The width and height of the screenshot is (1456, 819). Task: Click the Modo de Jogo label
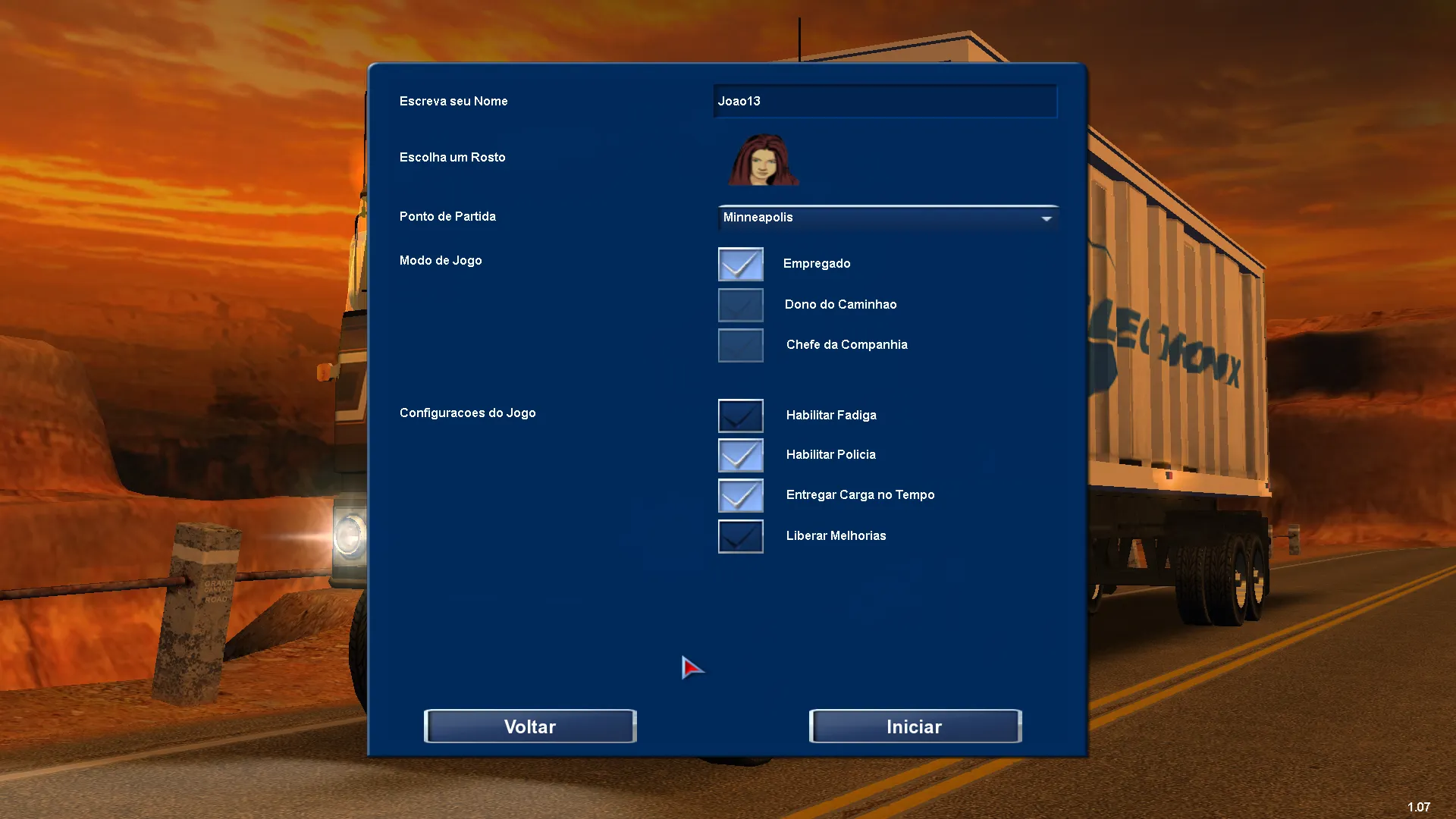pyautogui.click(x=441, y=260)
